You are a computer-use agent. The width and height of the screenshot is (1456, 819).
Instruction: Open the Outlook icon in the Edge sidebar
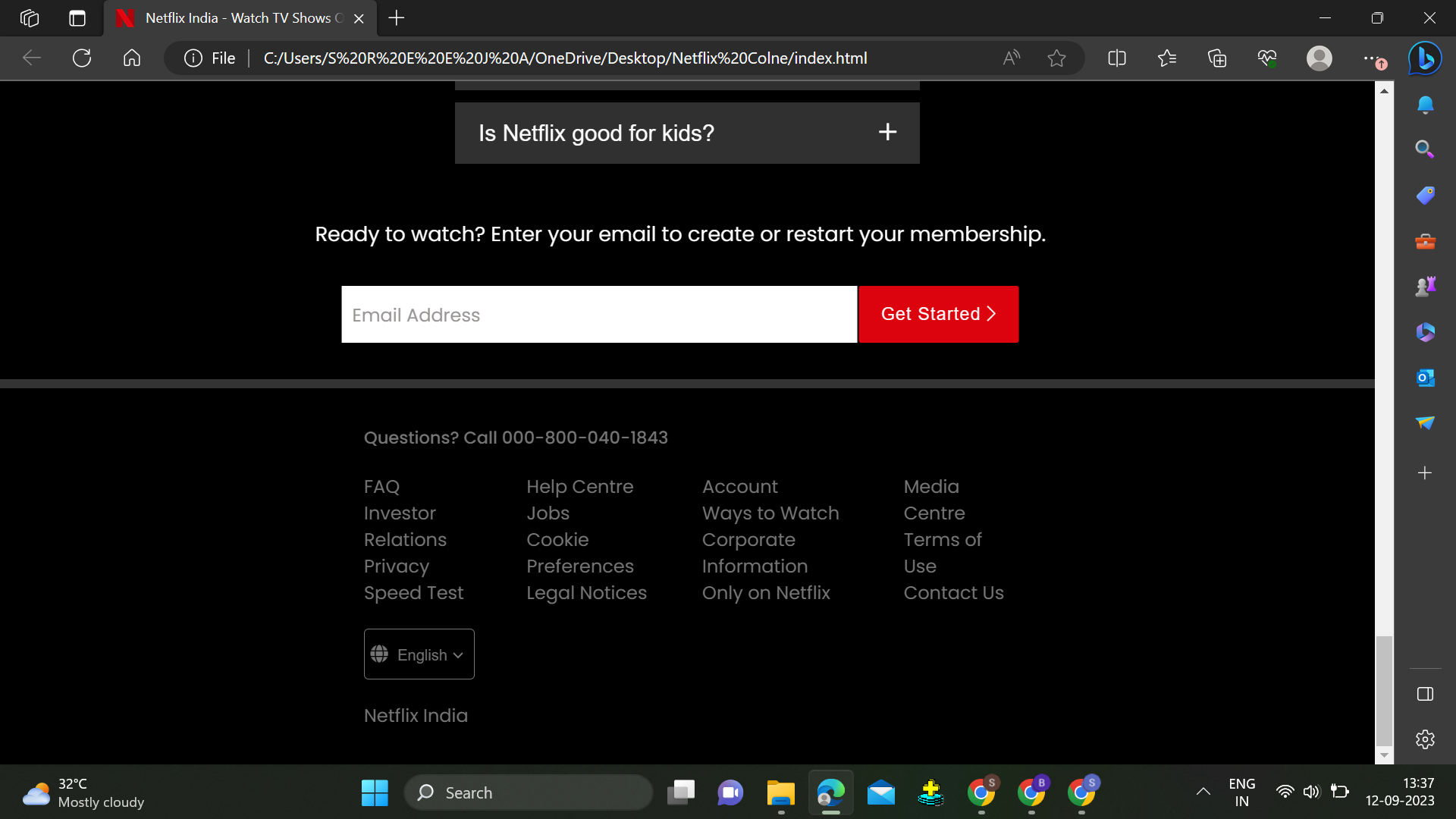coord(1425,377)
